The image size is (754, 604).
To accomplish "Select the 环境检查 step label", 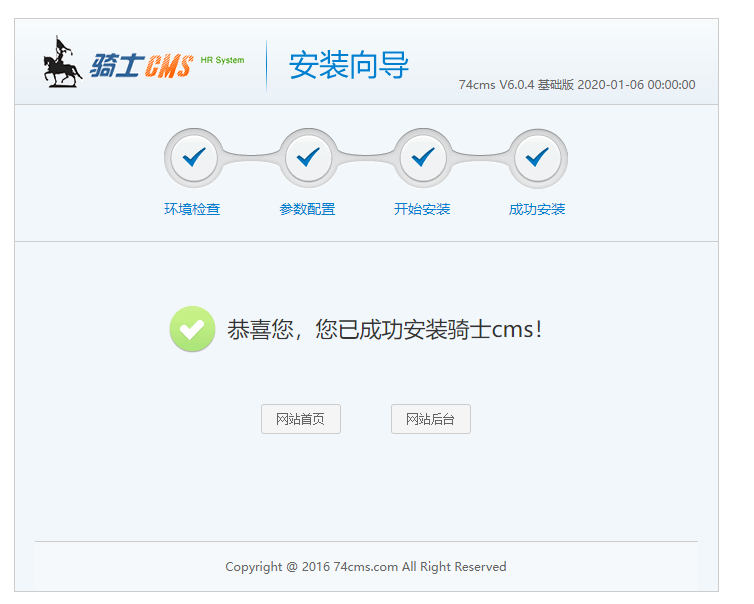I will [192, 209].
